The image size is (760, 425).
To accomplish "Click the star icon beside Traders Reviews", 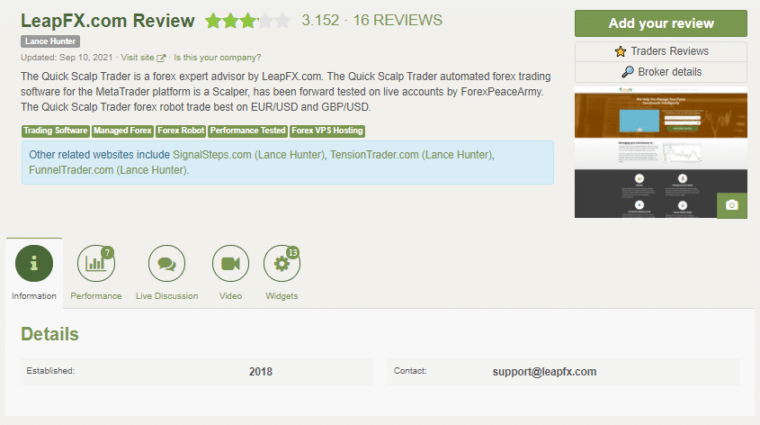I will click(620, 51).
